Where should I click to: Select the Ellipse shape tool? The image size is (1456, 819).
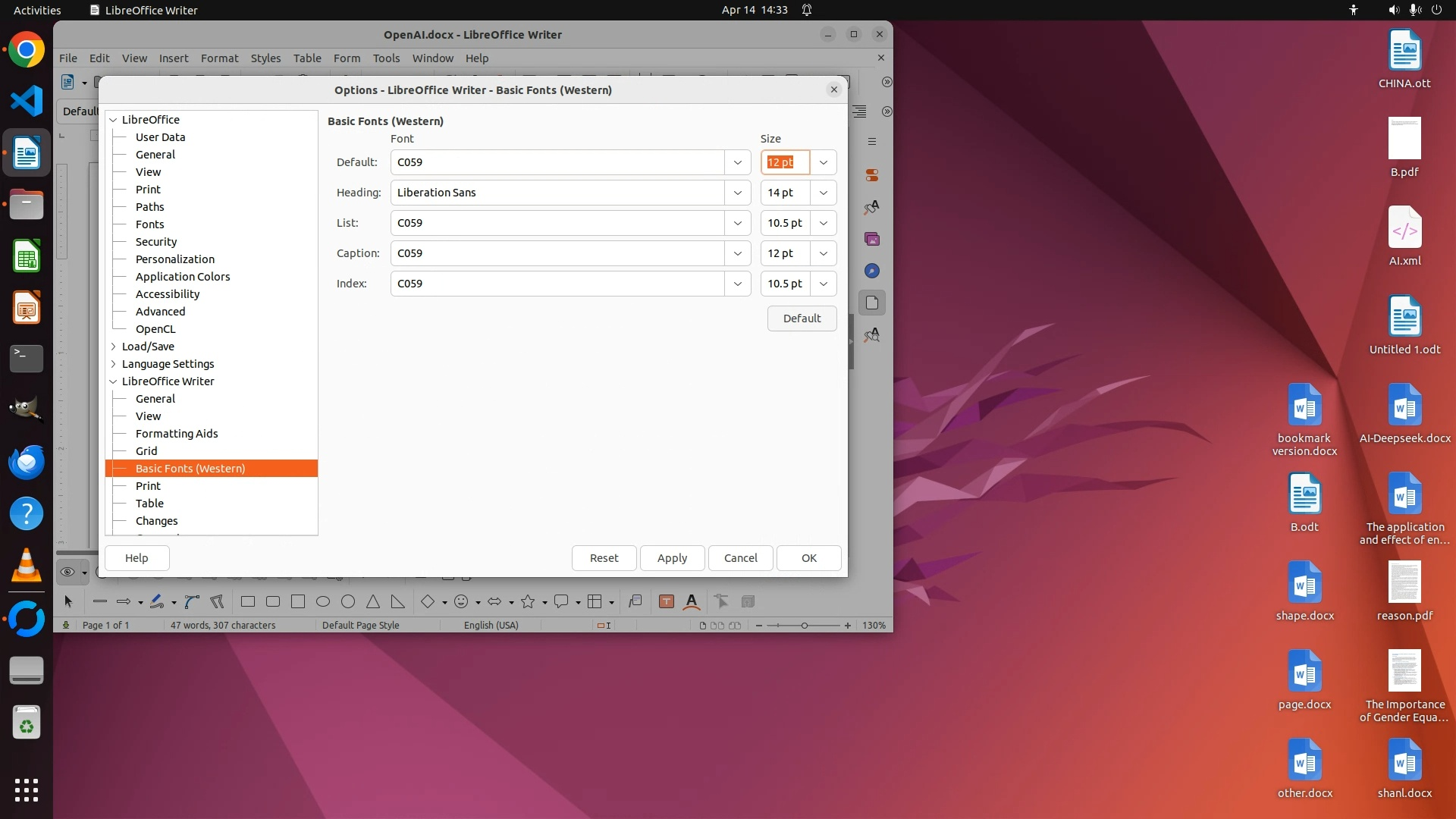(323, 601)
